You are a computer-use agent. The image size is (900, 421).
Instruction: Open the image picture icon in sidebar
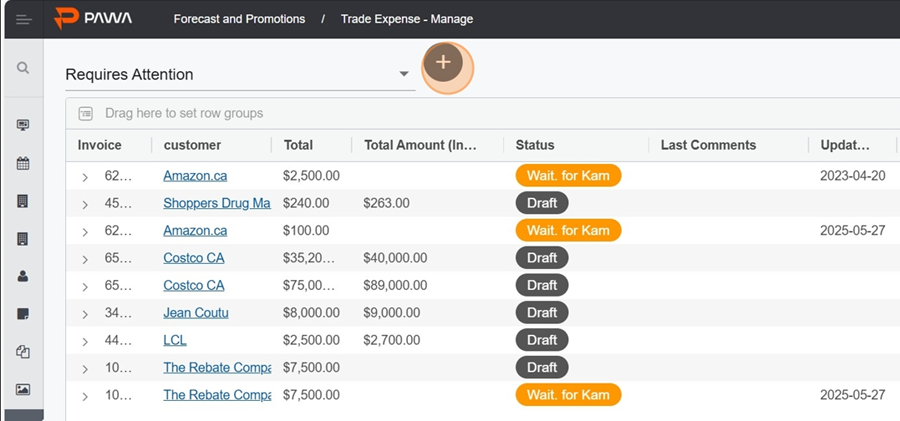23,389
